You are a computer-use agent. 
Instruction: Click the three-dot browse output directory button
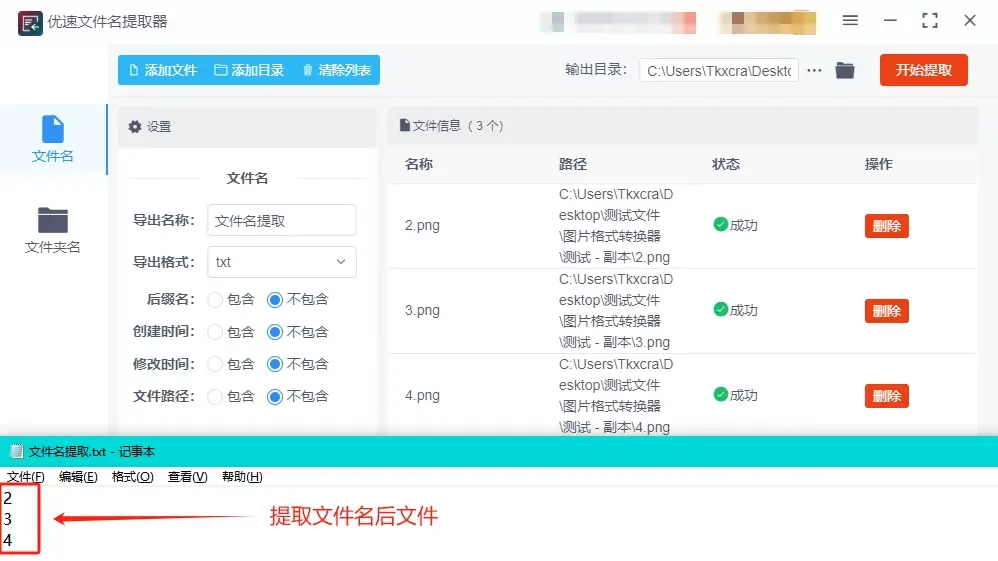click(x=814, y=70)
